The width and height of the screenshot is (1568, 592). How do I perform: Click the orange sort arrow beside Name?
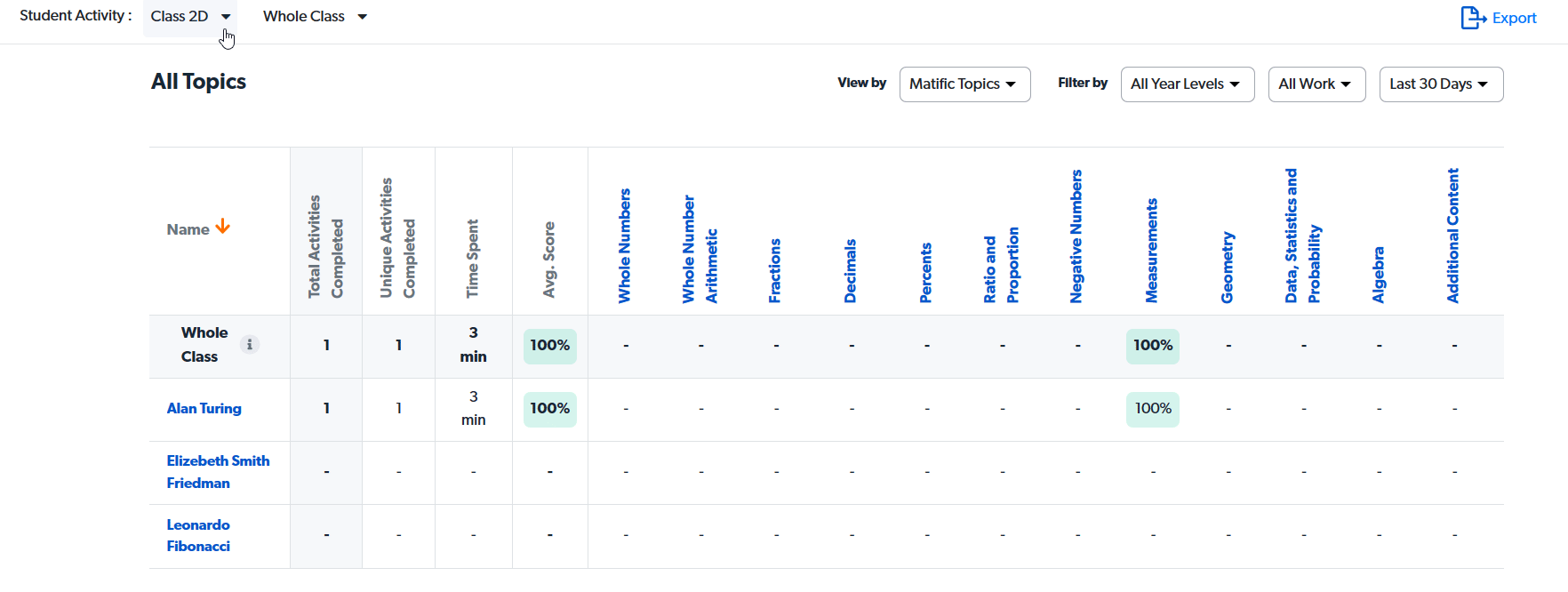[x=223, y=228]
